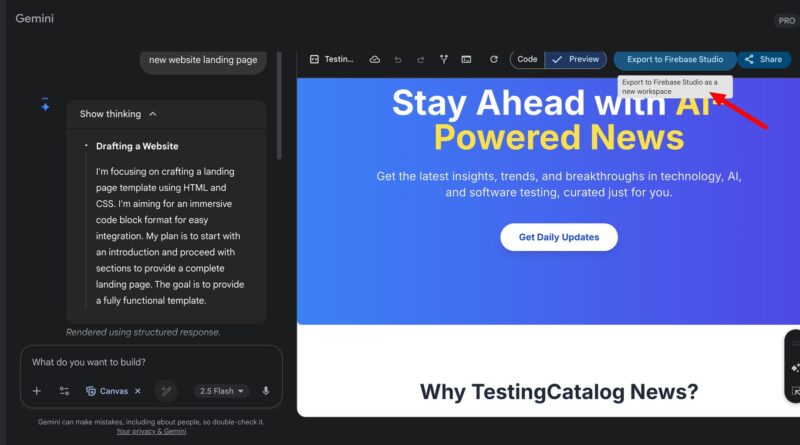Switch to the Code view
800x445 pixels.
click(x=527, y=59)
